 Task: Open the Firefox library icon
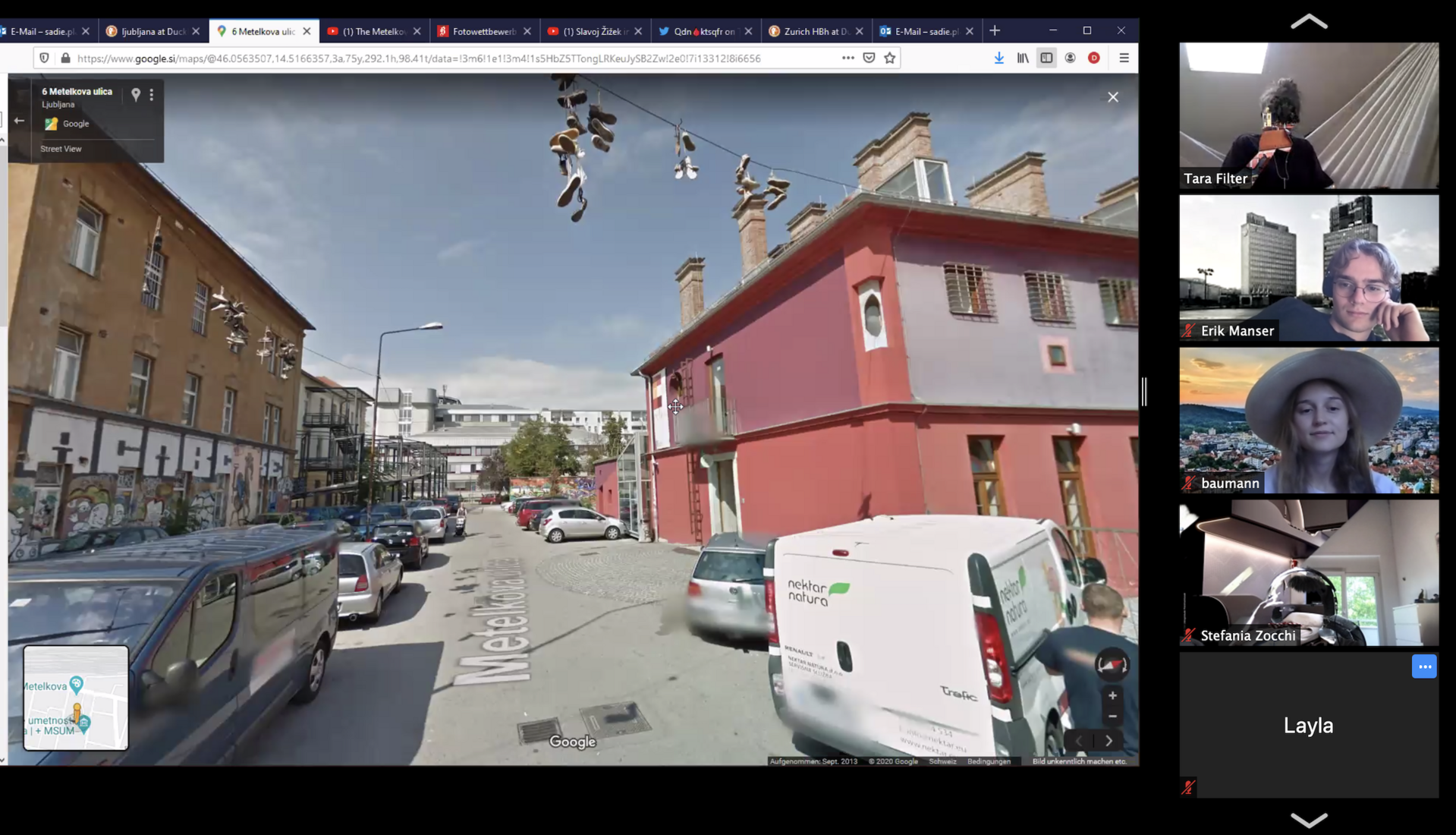(1023, 58)
